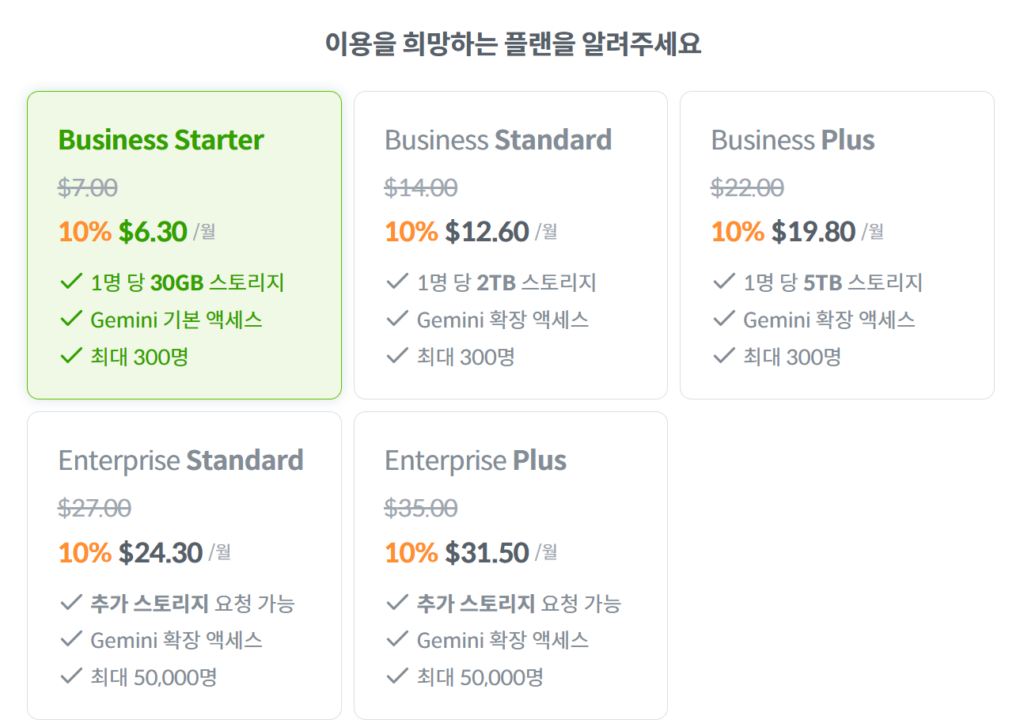Click the checkmark beside Gemini 기본 액세스
This screenshot has width=1024, height=727.
click(x=73, y=319)
